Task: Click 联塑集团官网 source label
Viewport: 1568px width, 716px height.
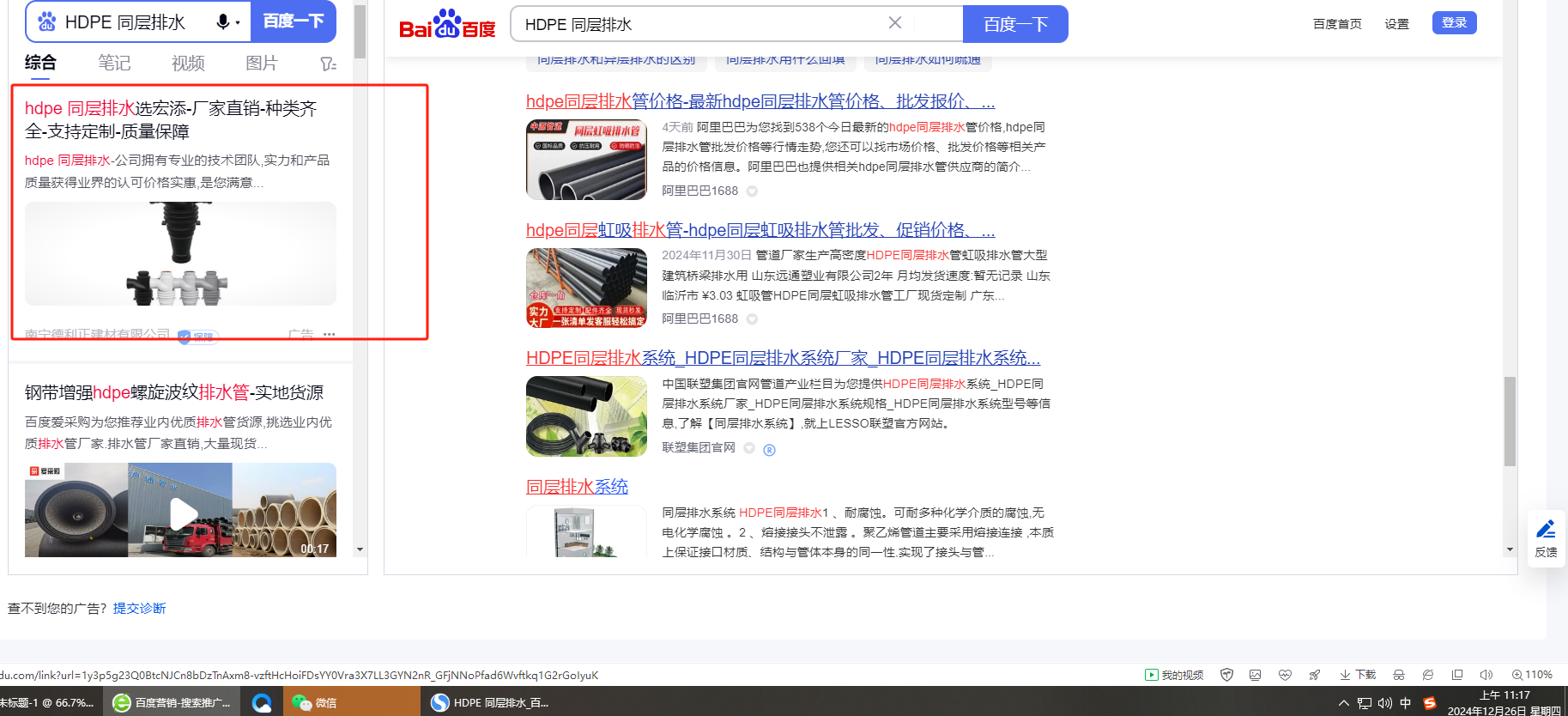Action: click(x=699, y=447)
